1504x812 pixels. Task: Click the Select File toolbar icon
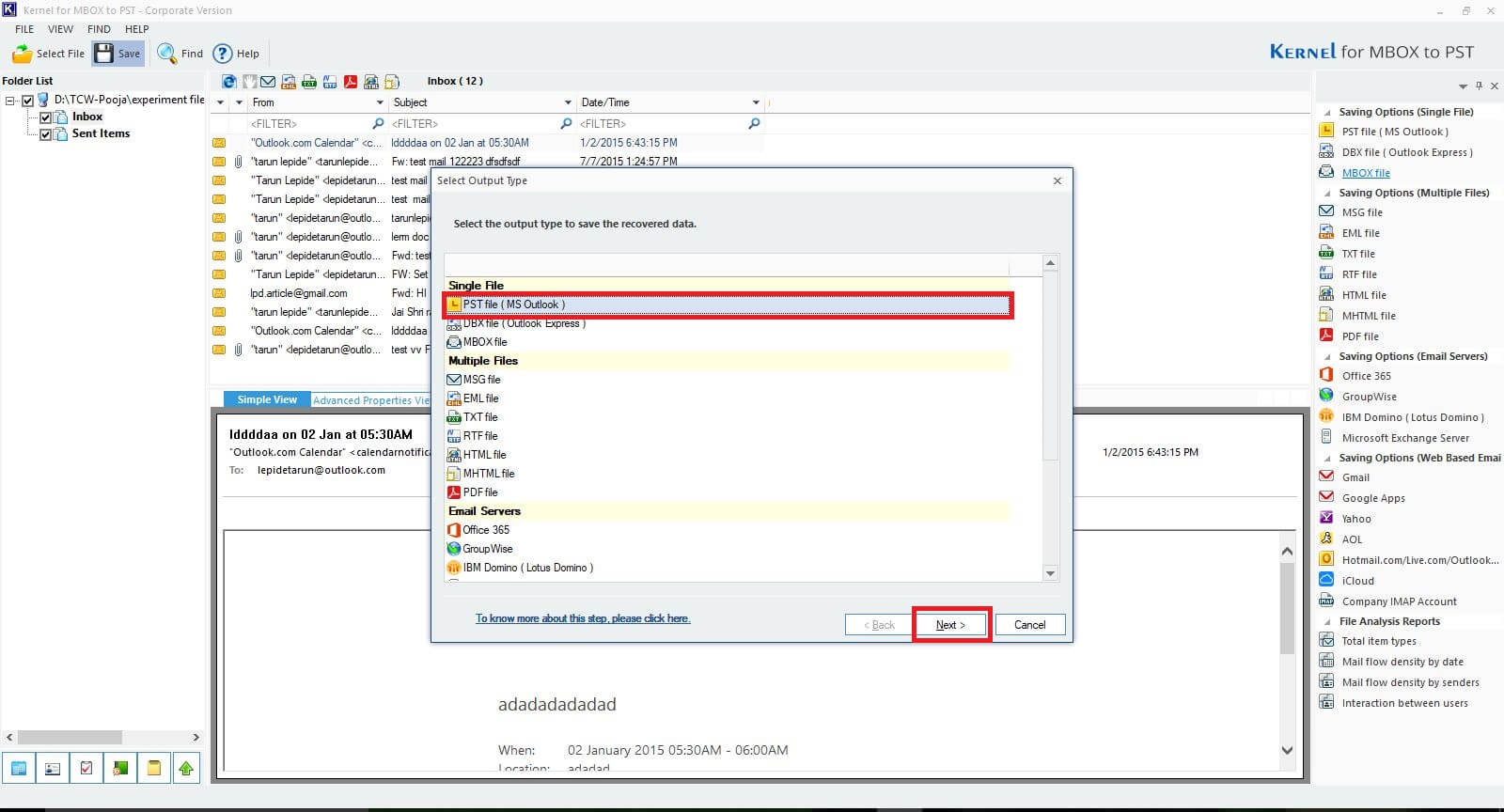coord(22,54)
